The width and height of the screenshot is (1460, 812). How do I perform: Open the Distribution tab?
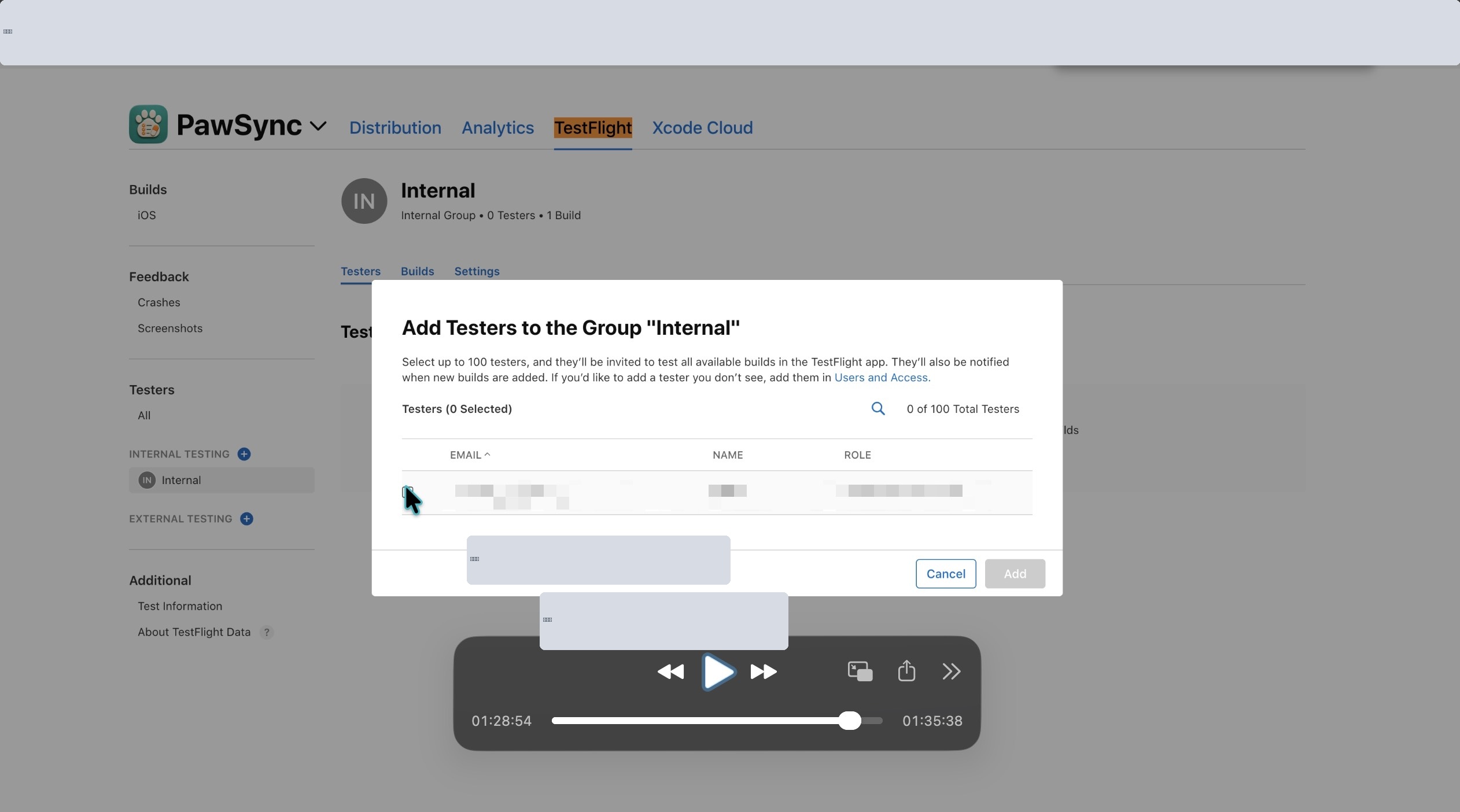pyautogui.click(x=395, y=128)
